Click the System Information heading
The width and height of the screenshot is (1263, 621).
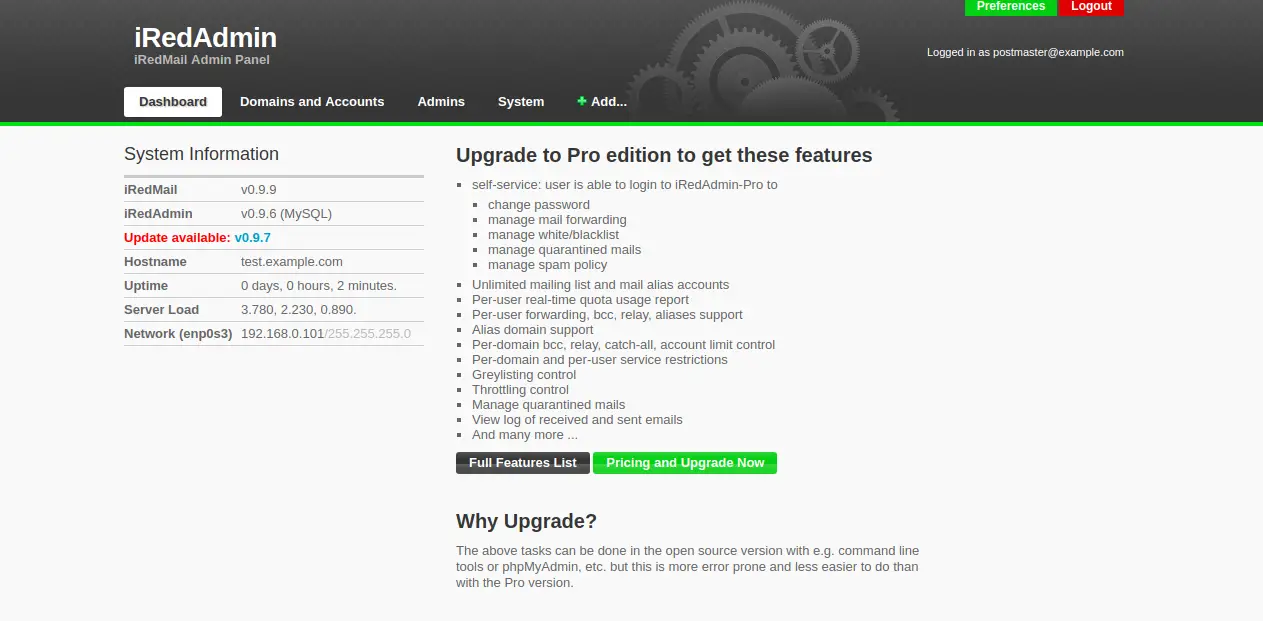pyautogui.click(x=201, y=154)
